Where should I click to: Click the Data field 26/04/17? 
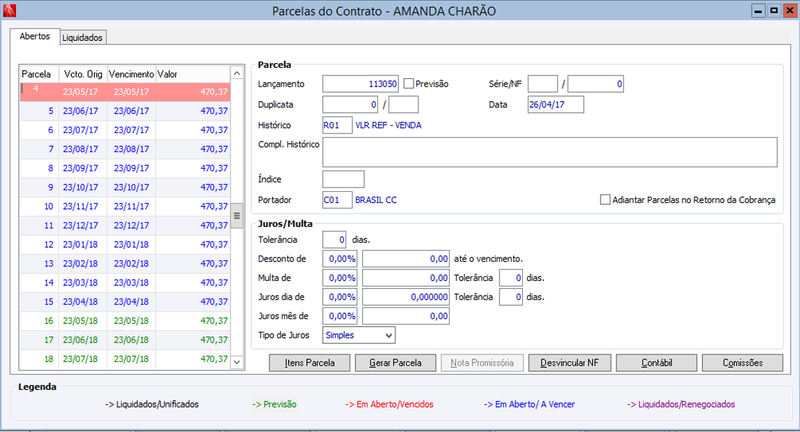pyautogui.click(x=556, y=105)
